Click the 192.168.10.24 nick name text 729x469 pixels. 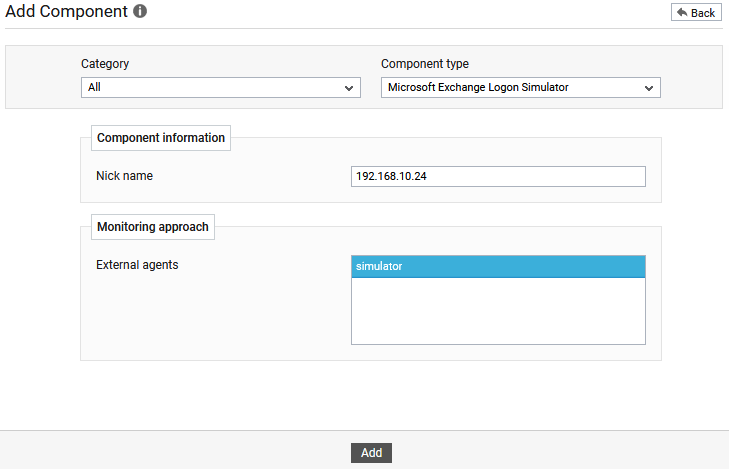391,177
